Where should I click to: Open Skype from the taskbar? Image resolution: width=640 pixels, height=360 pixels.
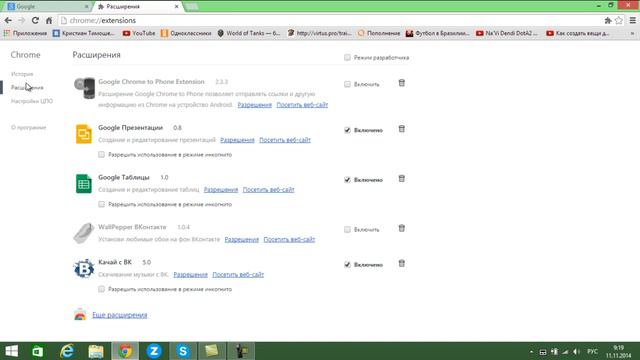coord(183,351)
